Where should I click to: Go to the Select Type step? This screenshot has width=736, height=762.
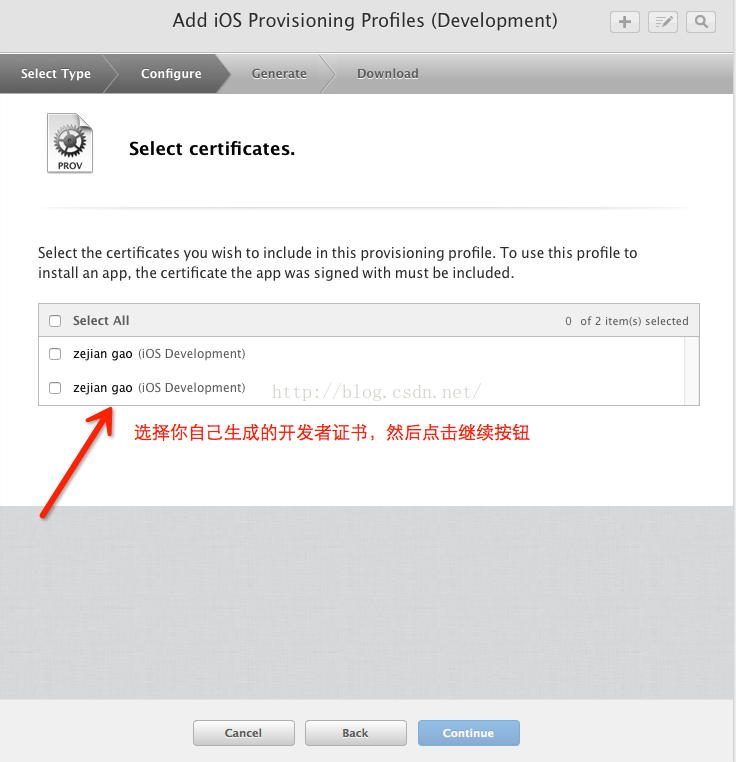56,73
